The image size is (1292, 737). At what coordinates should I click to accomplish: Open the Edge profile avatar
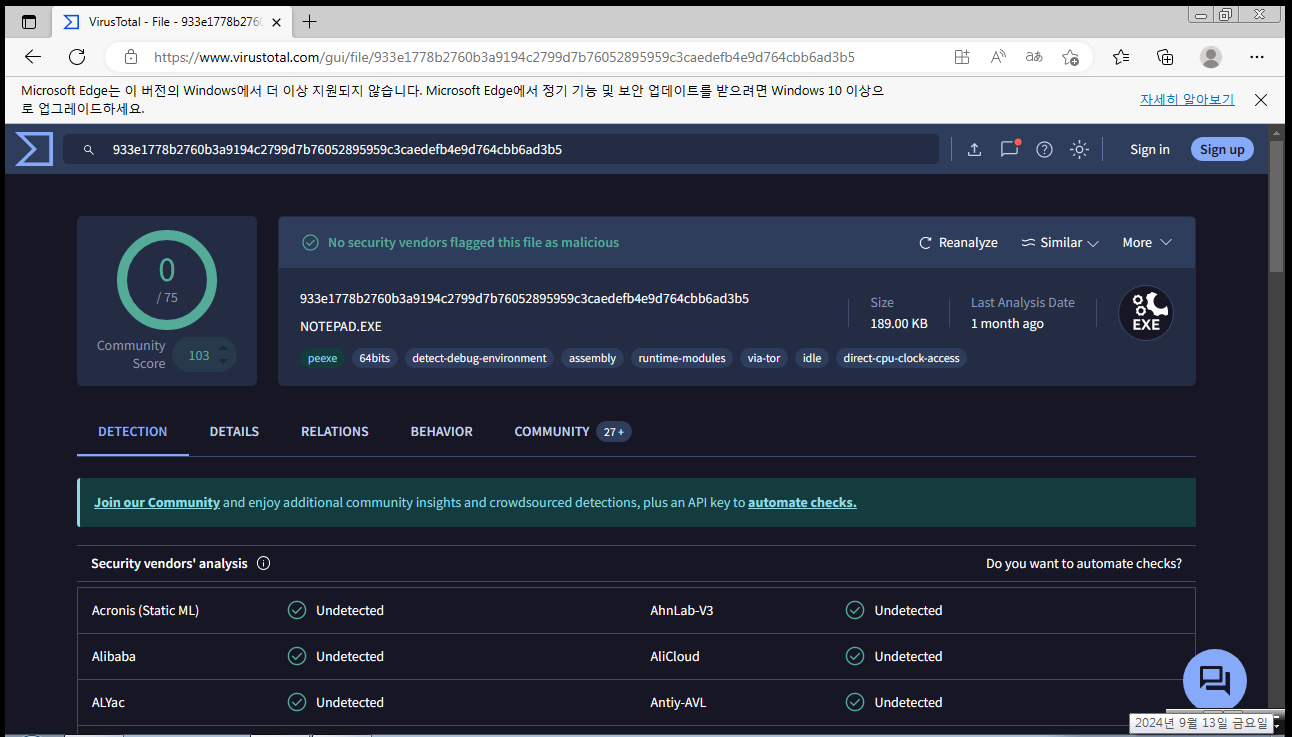pos(1211,57)
